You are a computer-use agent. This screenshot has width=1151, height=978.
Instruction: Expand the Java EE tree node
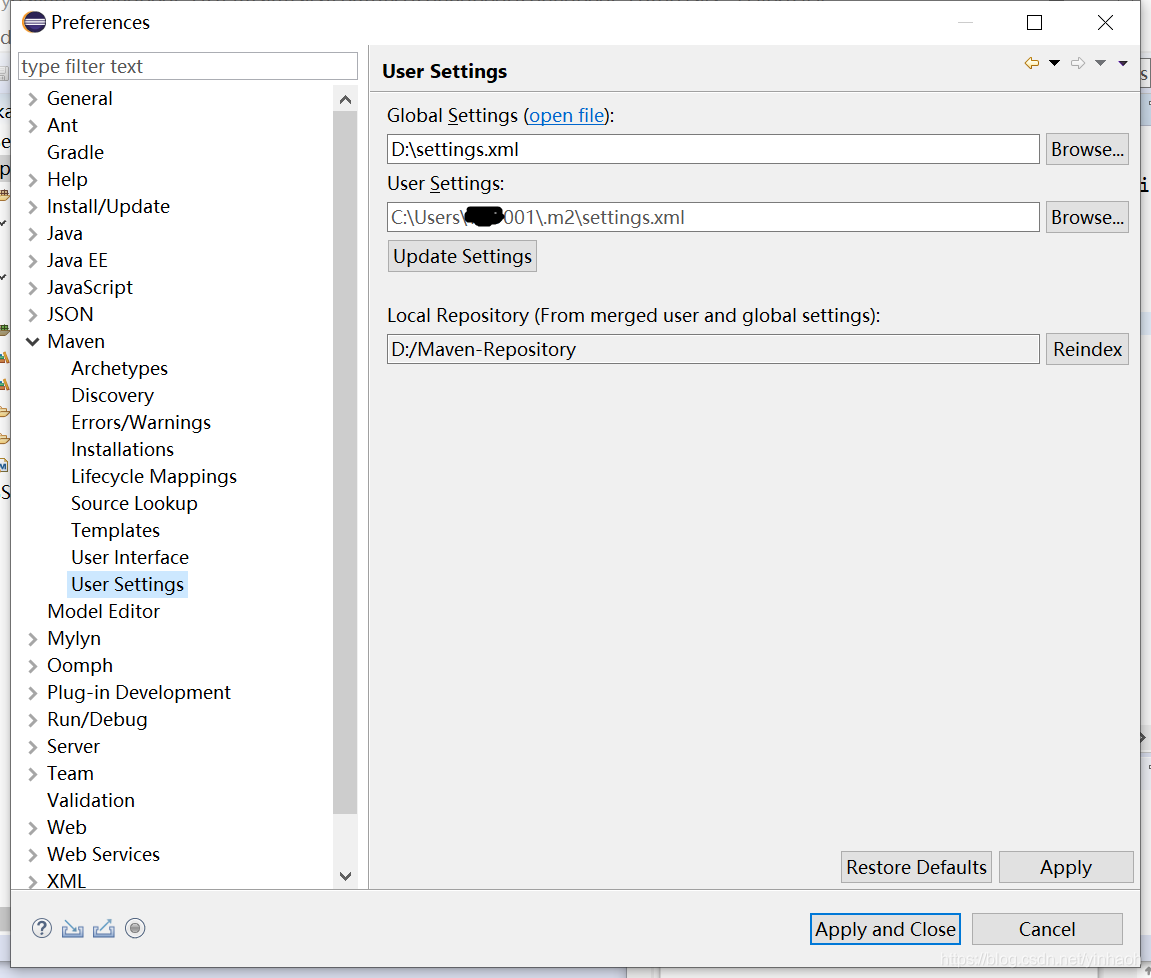point(32,261)
